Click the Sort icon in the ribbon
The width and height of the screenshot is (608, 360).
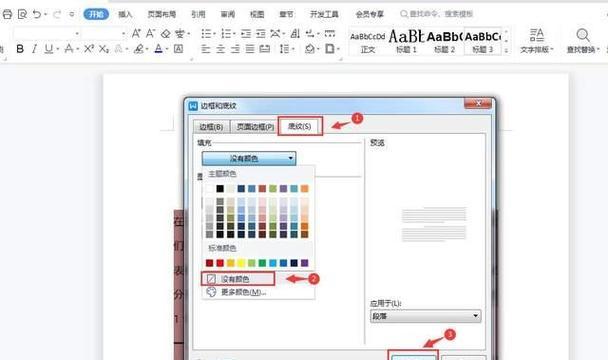(x=295, y=34)
